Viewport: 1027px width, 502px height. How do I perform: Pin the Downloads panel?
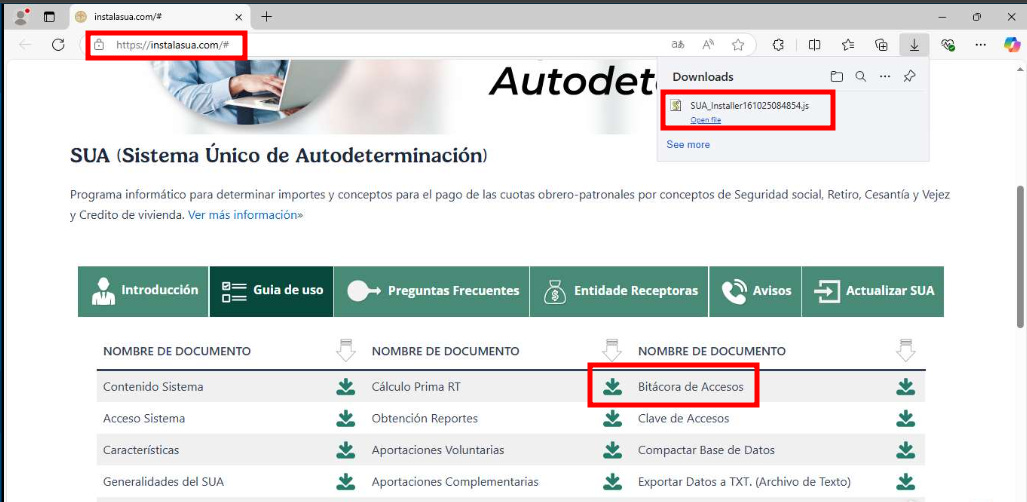pyautogui.click(x=908, y=77)
